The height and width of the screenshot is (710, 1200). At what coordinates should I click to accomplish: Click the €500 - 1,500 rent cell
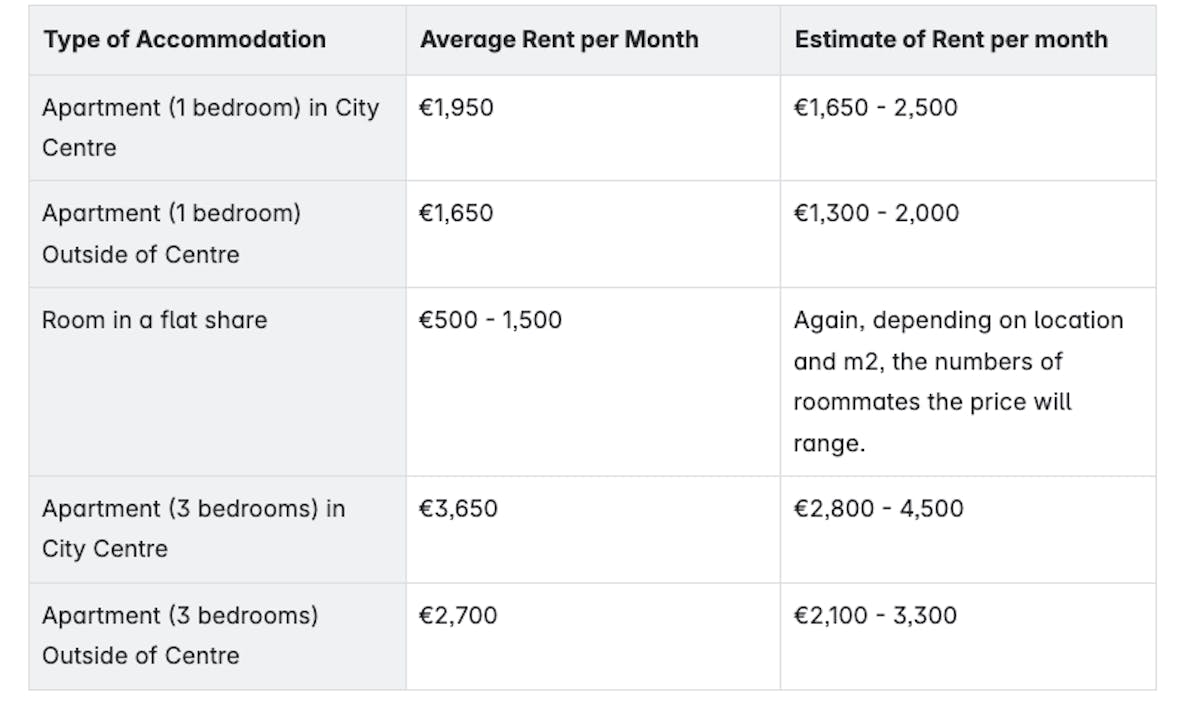coord(490,320)
